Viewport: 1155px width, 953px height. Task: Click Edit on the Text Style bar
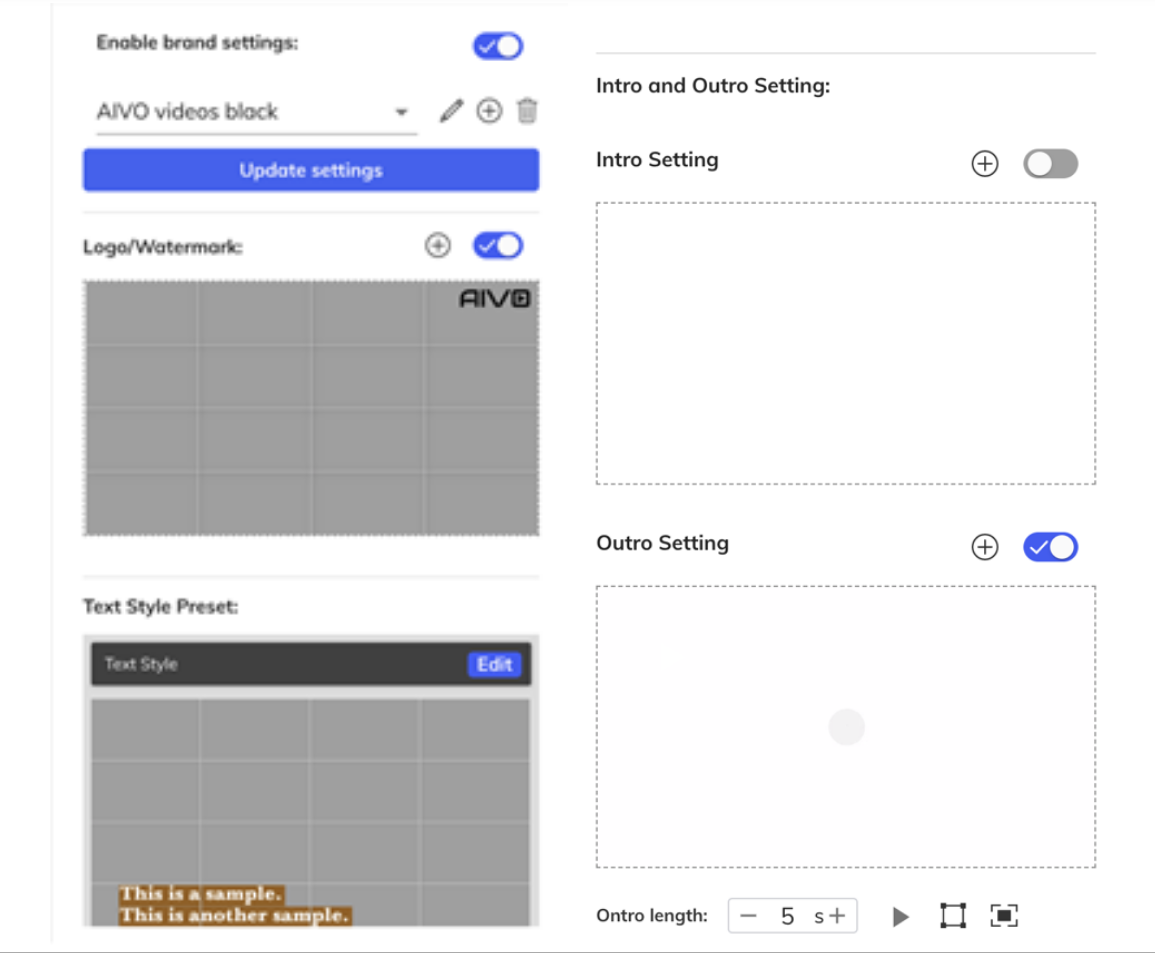(x=494, y=665)
